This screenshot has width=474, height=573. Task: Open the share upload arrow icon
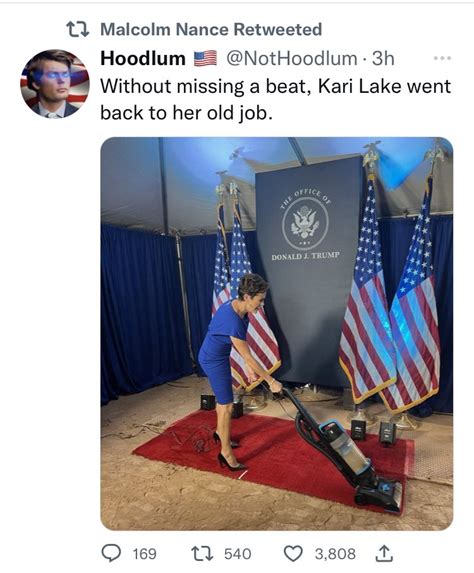[x=384, y=553]
